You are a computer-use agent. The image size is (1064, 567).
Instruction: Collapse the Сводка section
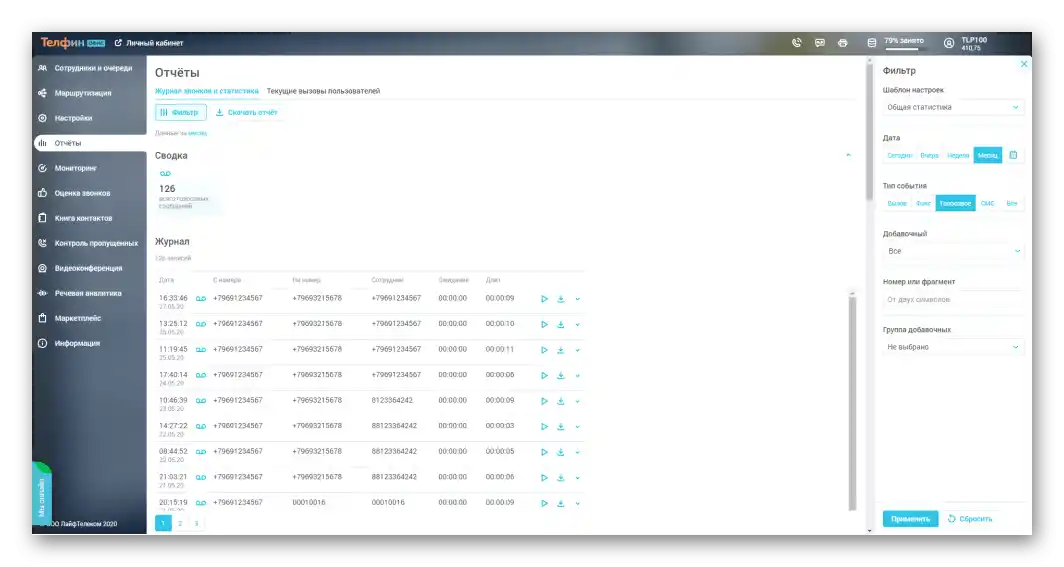tap(848, 155)
